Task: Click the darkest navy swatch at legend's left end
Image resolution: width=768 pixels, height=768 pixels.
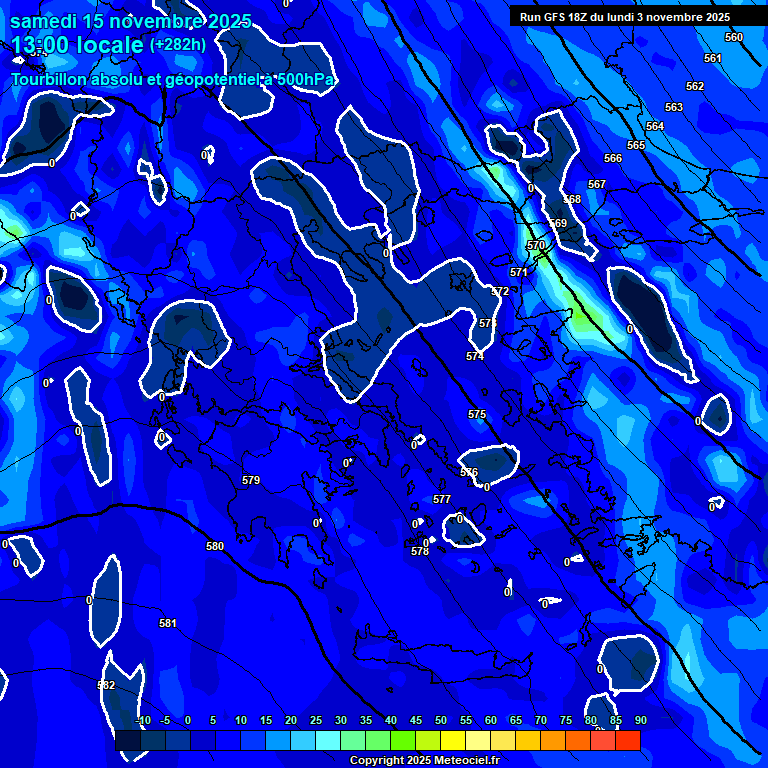Action: click(x=127, y=741)
